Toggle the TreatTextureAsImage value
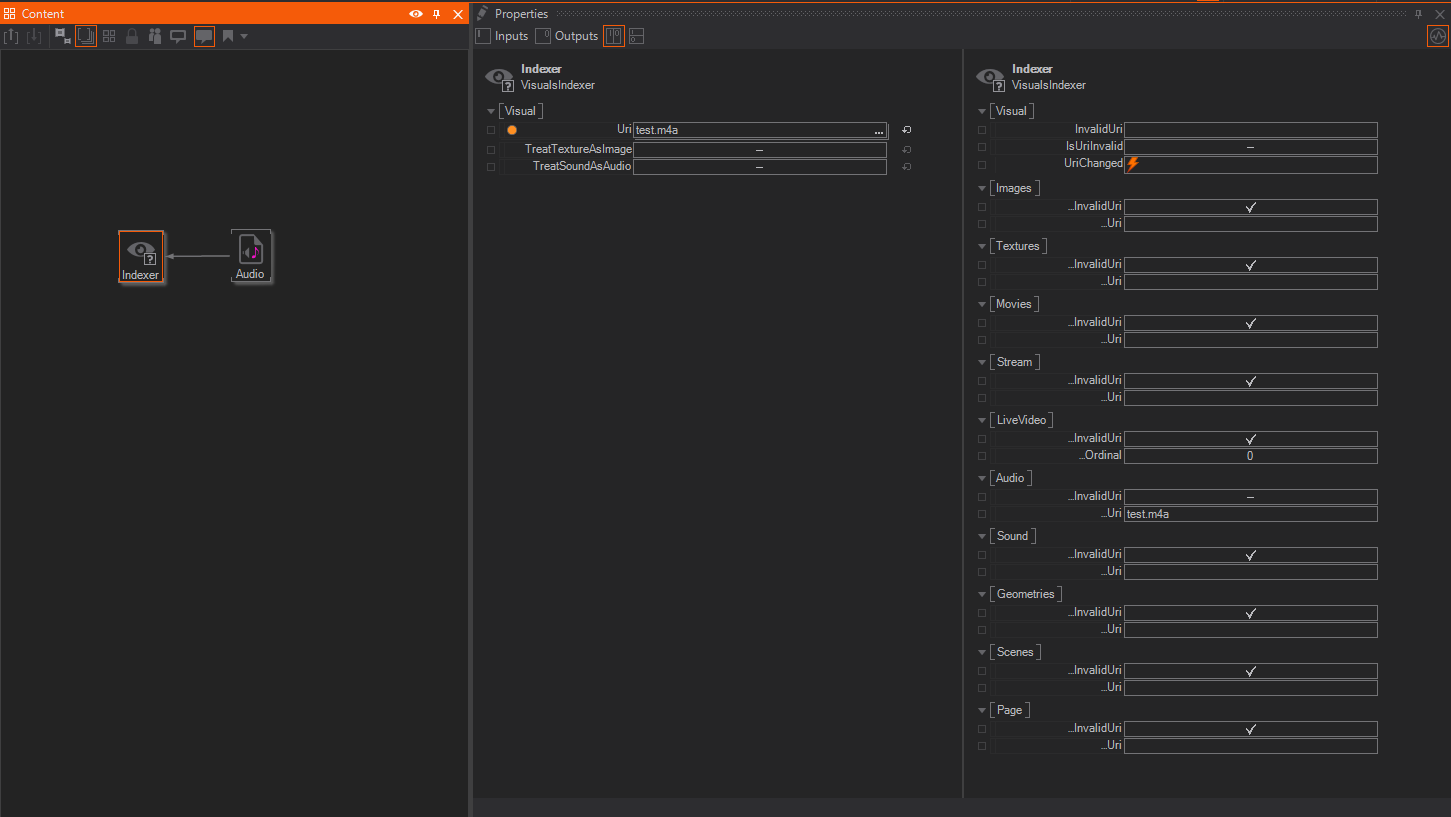This screenshot has width=1451, height=817. point(759,150)
